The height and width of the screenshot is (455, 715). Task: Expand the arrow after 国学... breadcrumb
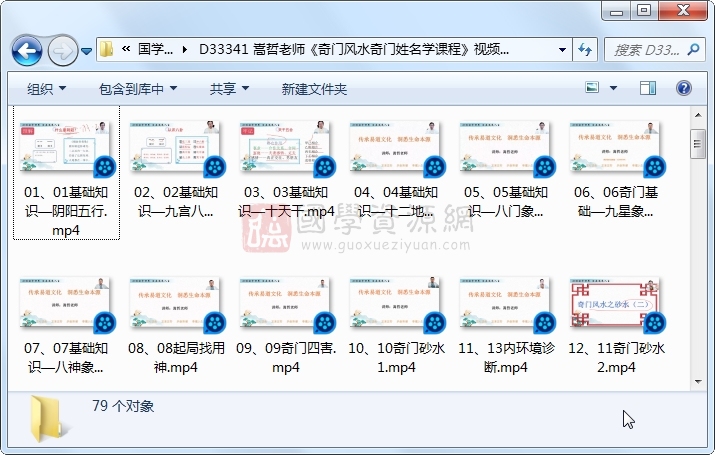pos(185,49)
